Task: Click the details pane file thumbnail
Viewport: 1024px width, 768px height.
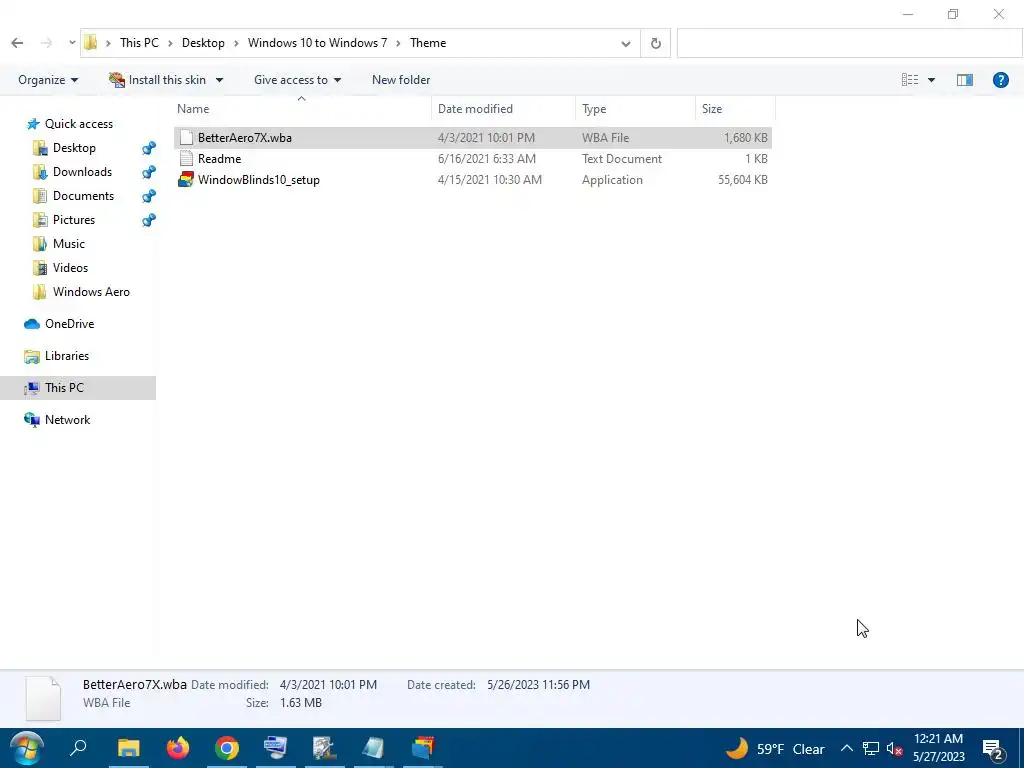Action: click(43, 697)
